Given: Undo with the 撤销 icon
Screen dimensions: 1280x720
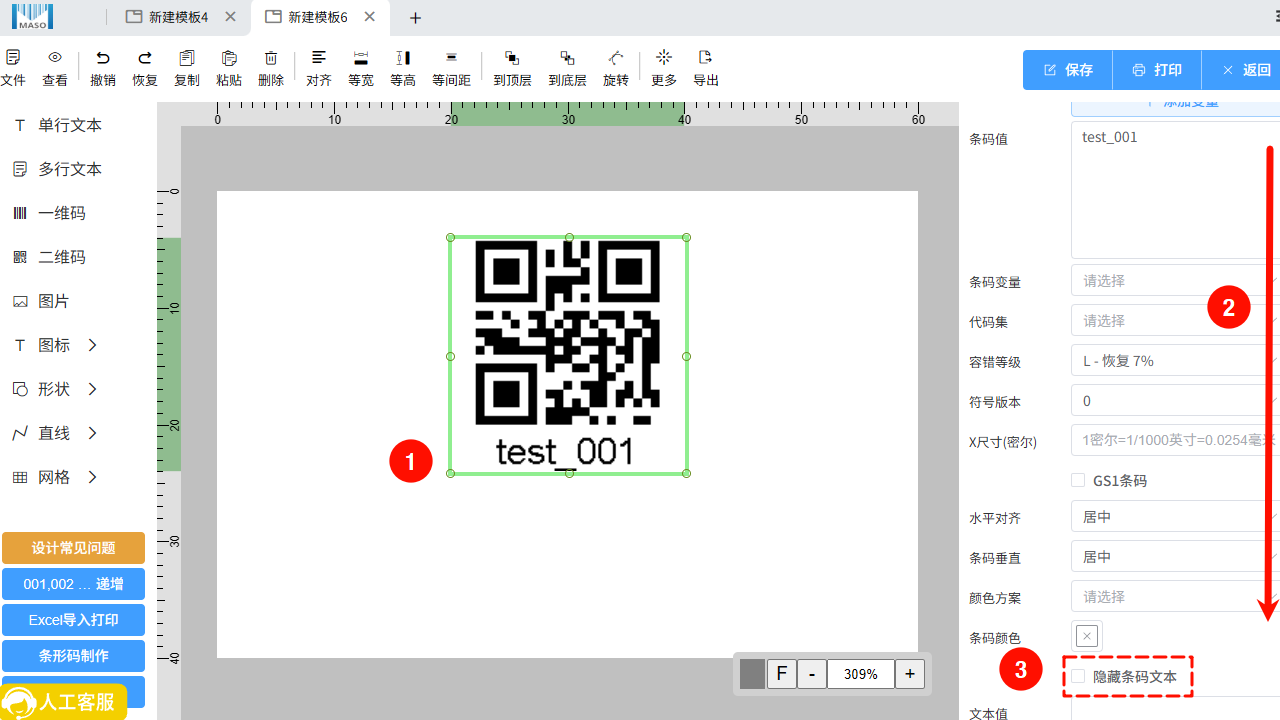Looking at the screenshot, I should pyautogui.click(x=103, y=68).
